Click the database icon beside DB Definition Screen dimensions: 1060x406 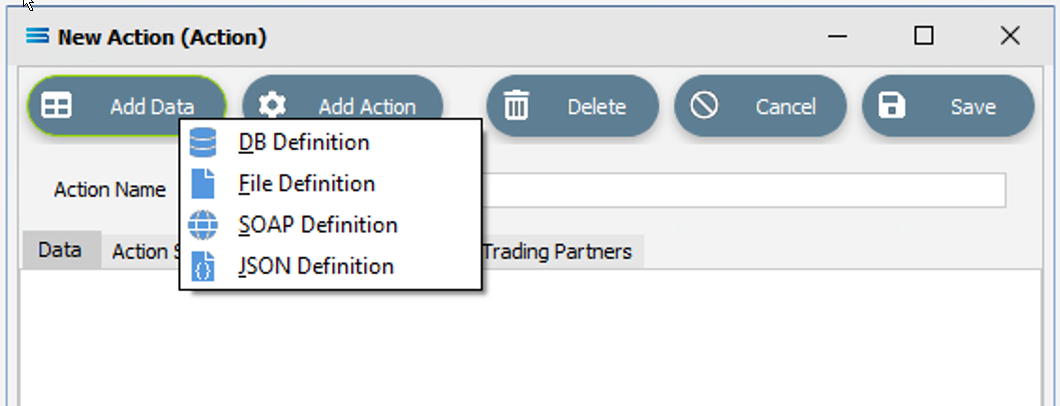(x=203, y=143)
